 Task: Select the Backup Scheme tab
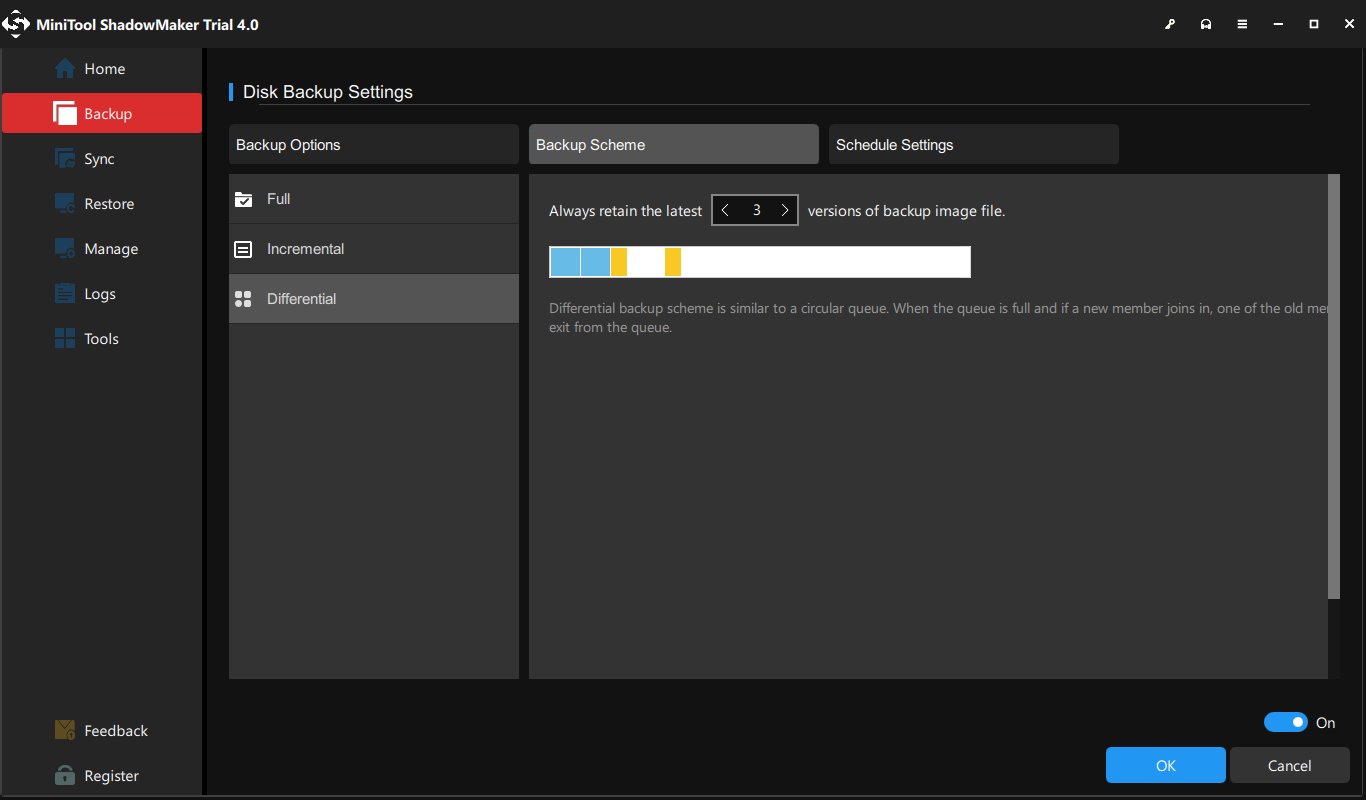pyautogui.click(x=674, y=144)
